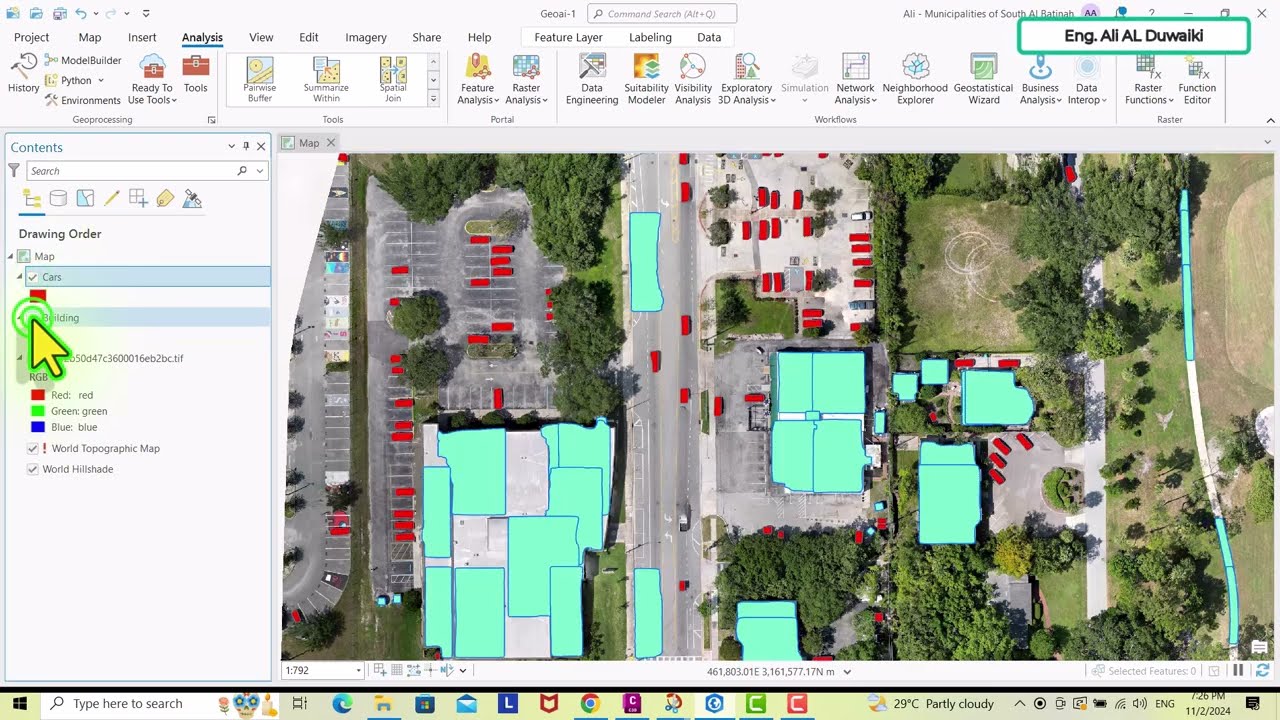This screenshot has width=1280, height=720.
Task: Switch Contents to List By Data Source
Action: click(x=58, y=198)
